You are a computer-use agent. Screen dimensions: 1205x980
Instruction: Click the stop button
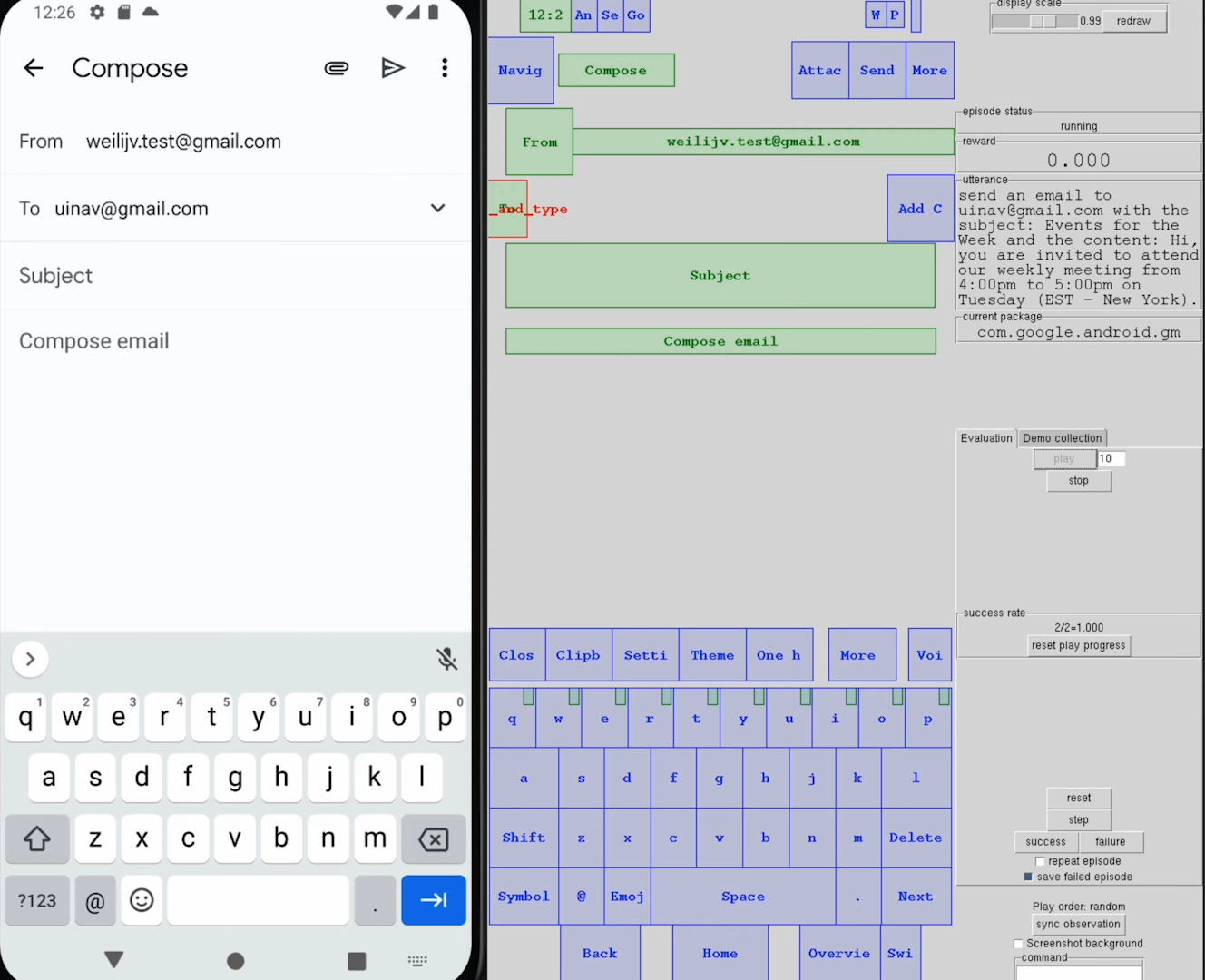(1079, 481)
